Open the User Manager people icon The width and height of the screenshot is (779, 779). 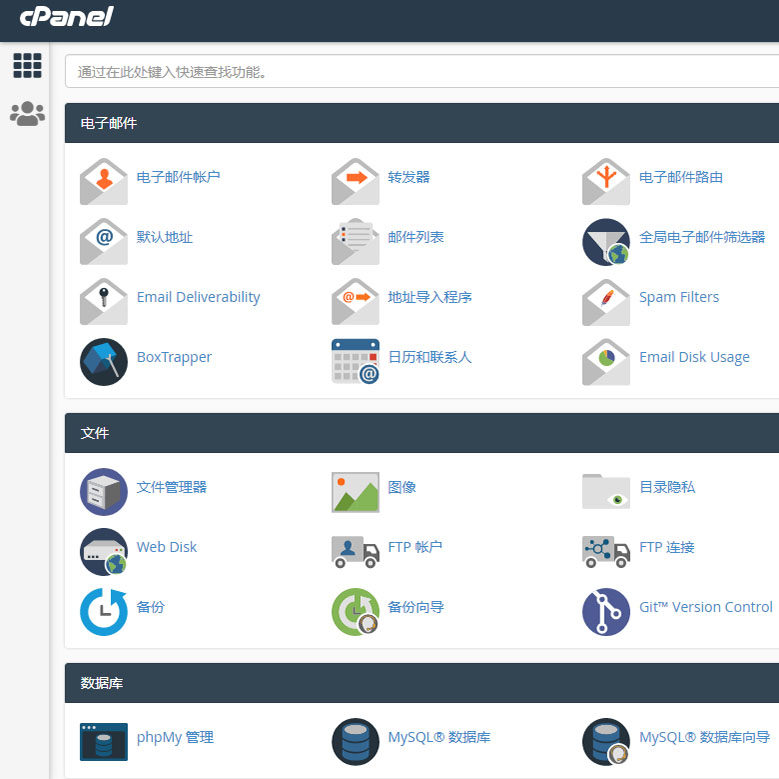(27, 114)
